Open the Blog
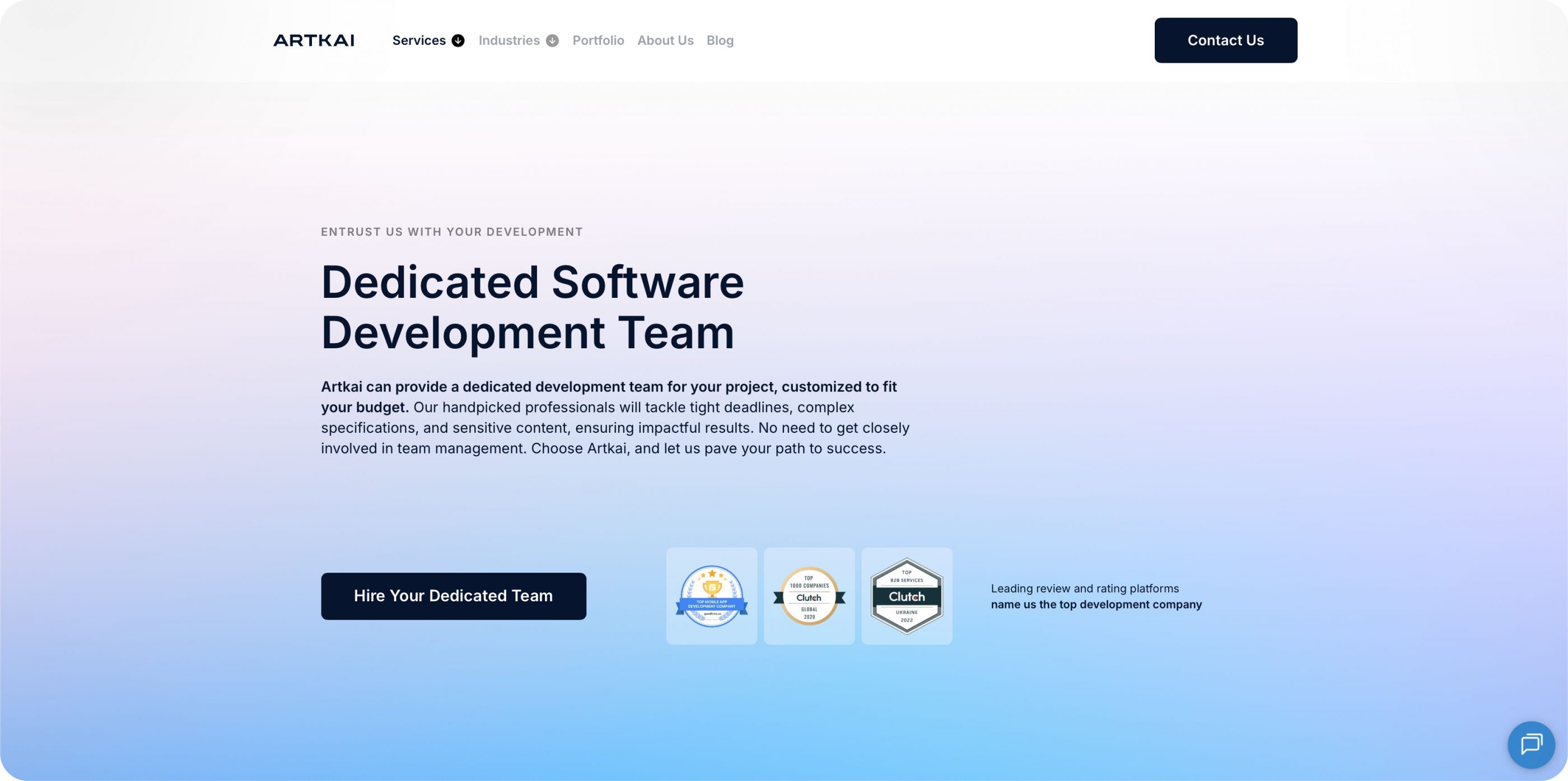The image size is (1568, 781). 720,40
